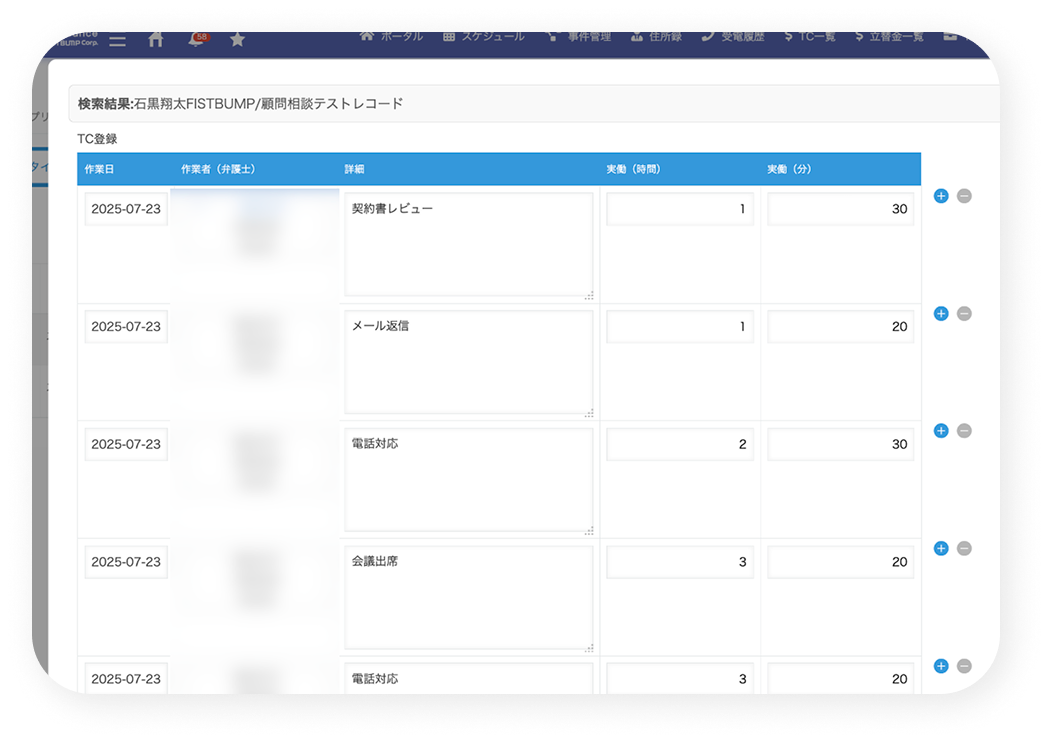The image size is (1048, 742).
Task: Click plus icon beside 会議出席 row
Action: 941,548
